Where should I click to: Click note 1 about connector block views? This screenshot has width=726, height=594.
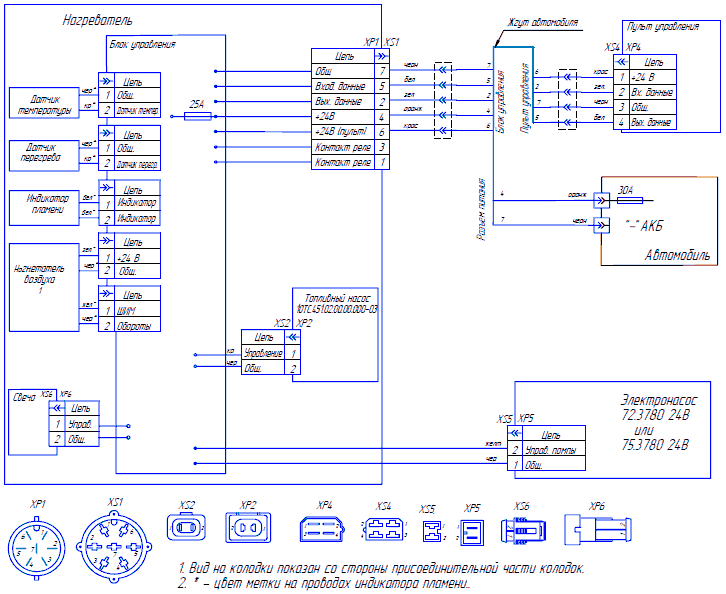click(381, 569)
